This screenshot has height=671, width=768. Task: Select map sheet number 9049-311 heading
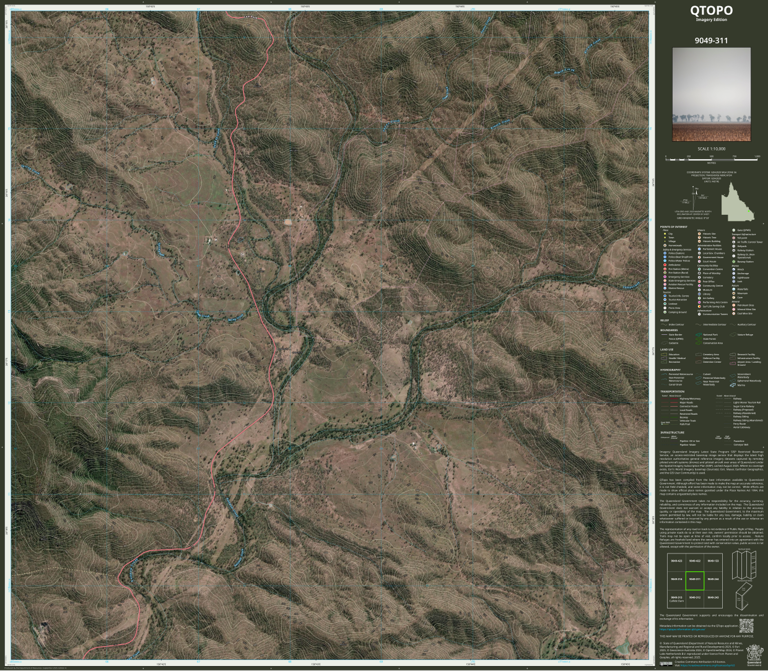point(711,41)
